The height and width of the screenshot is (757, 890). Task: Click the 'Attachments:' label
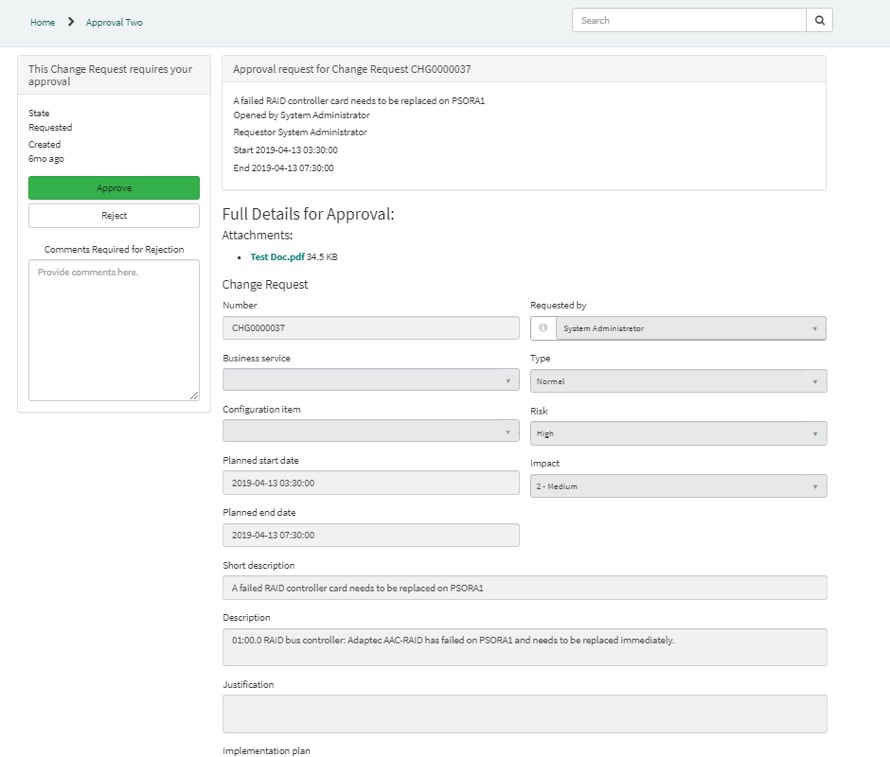click(257, 235)
